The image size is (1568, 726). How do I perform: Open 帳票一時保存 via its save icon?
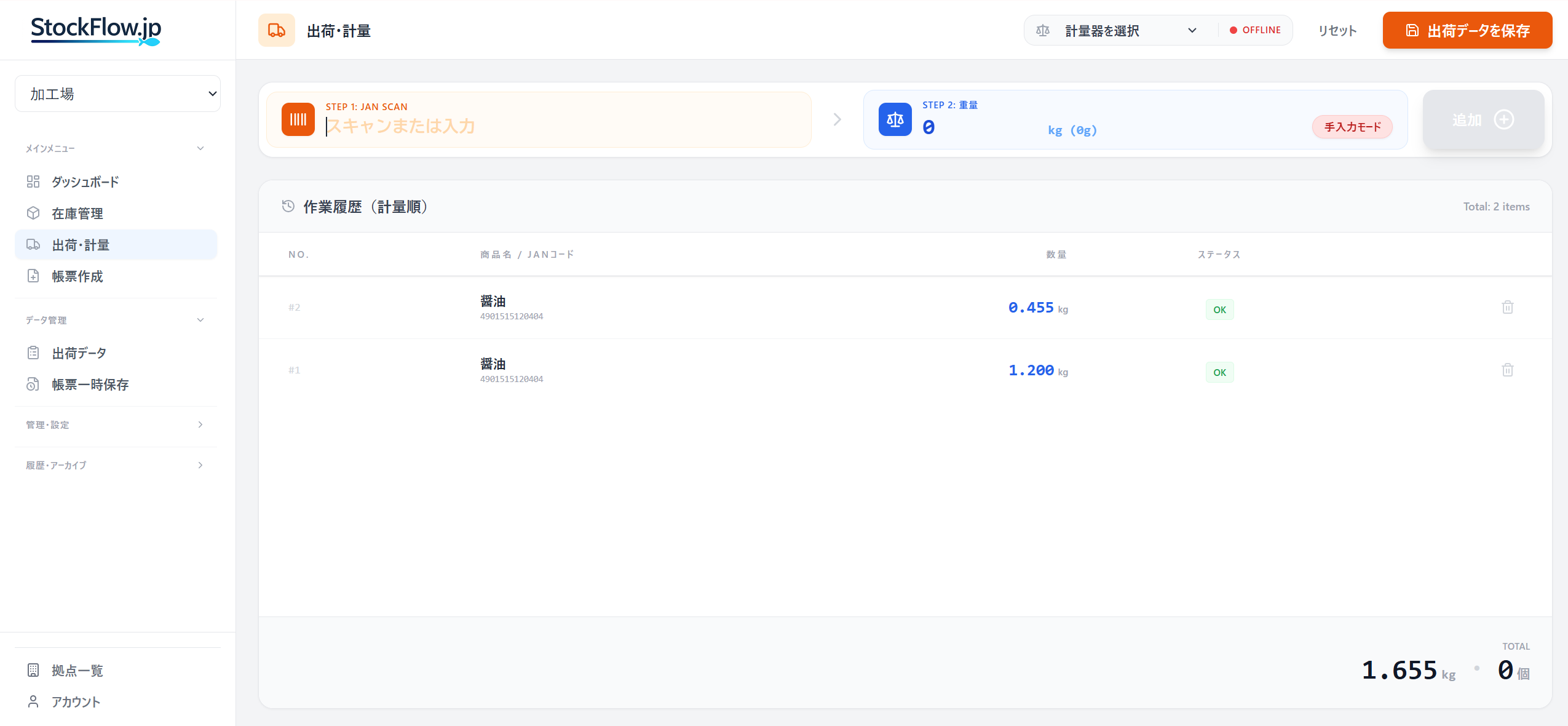click(34, 384)
